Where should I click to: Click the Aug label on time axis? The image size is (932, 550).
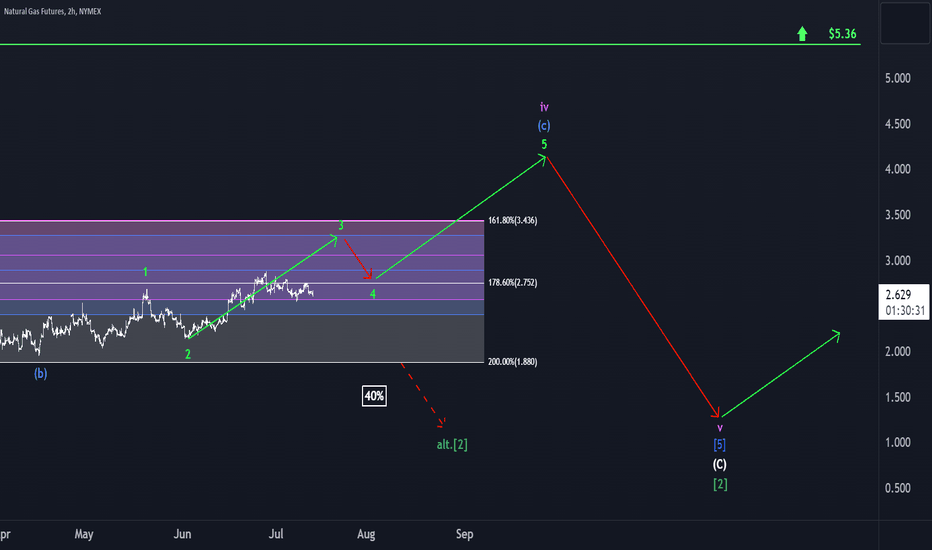(366, 534)
